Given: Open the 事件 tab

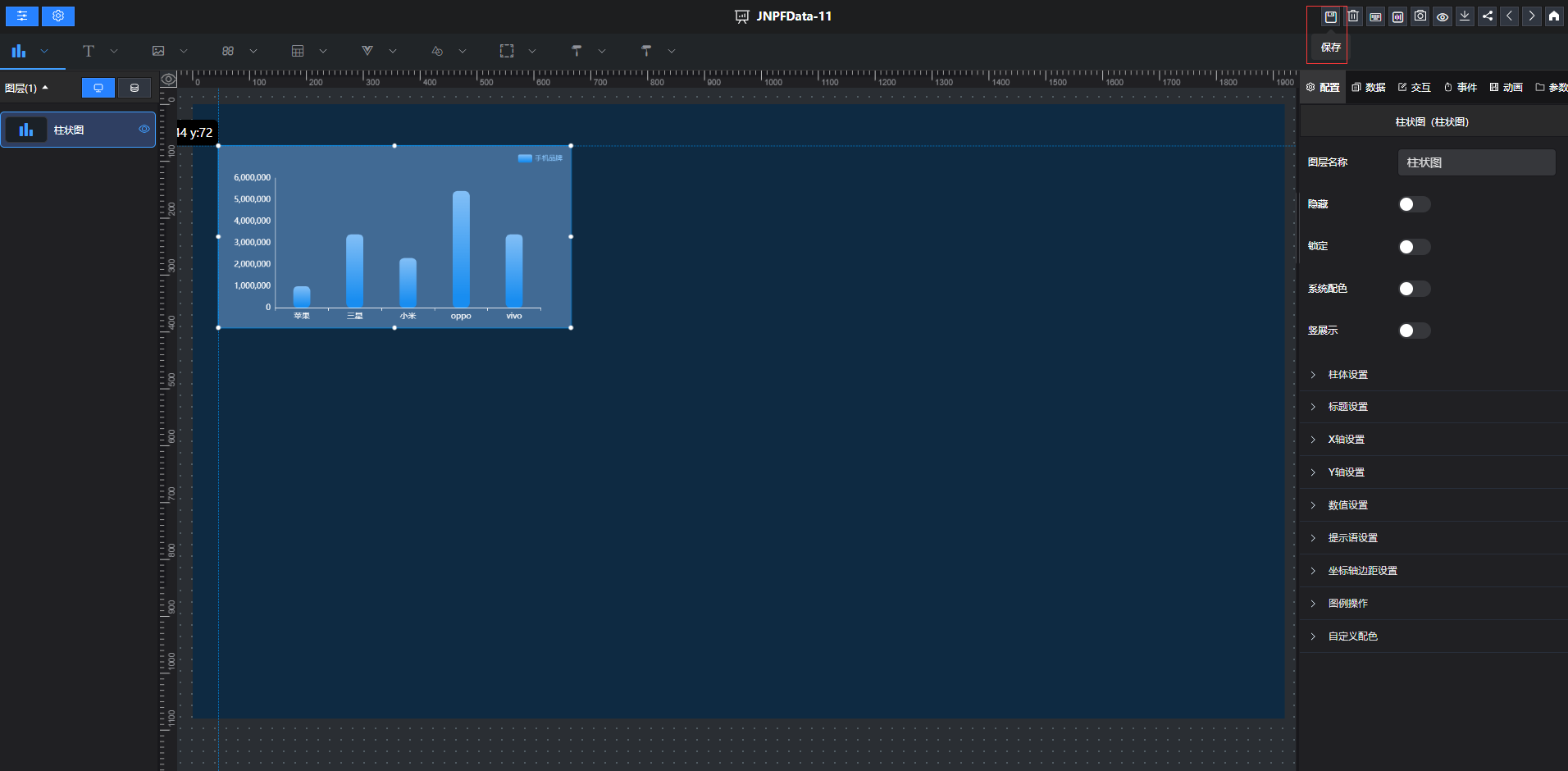Looking at the screenshot, I should [x=1461, y=88].
